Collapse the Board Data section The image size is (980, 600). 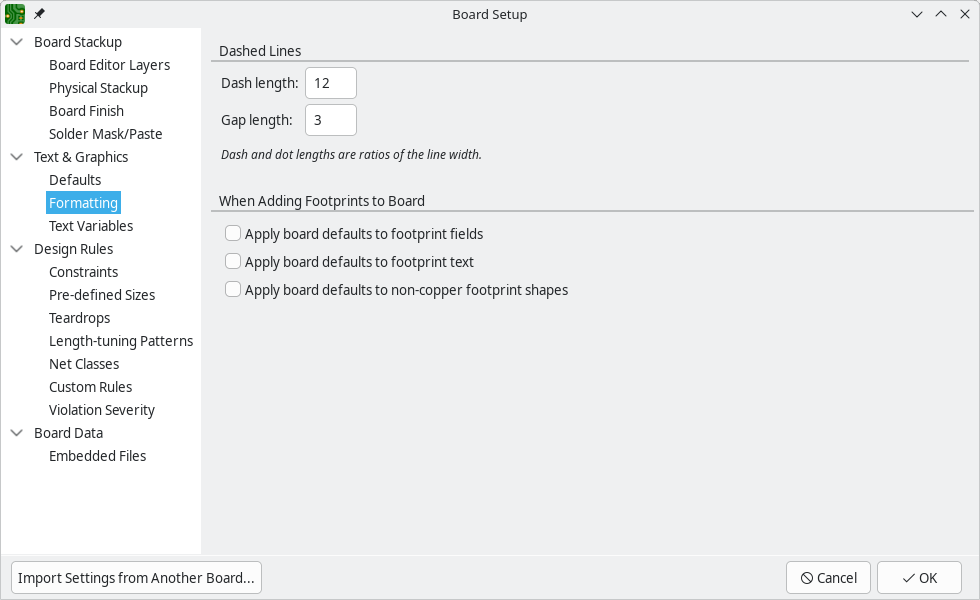tap(15, 432)
